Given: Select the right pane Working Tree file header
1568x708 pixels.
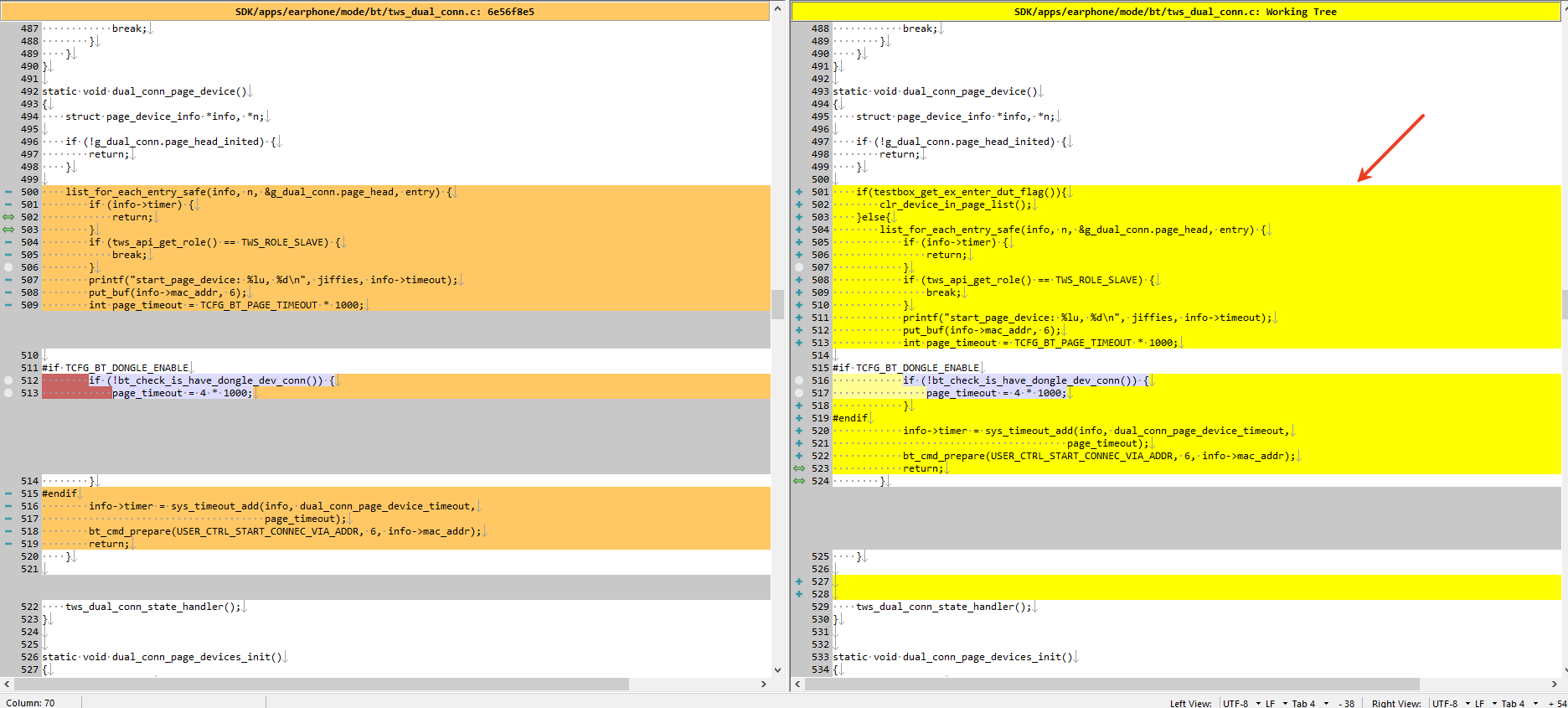Looking at the screenshot, I should pos(1175,12).
